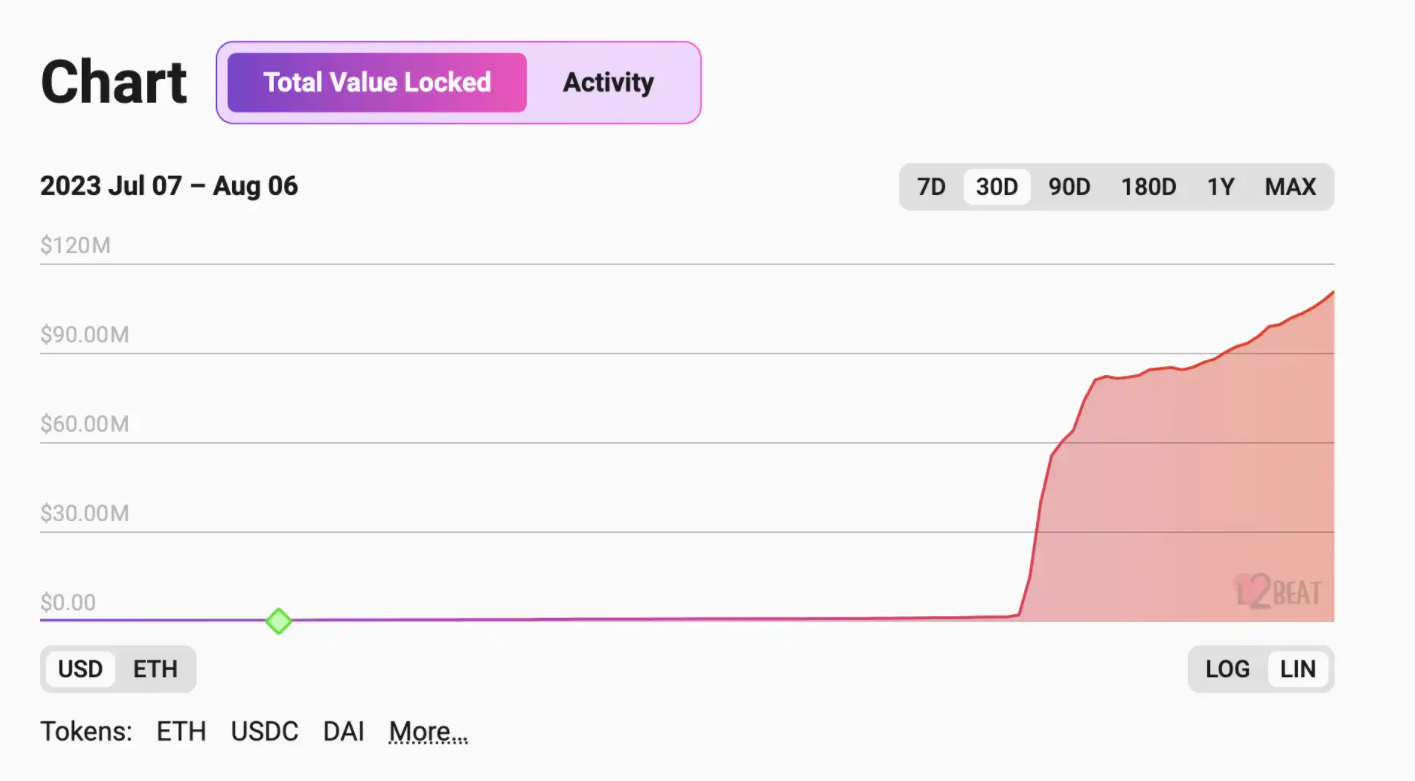
Task: Enable LOG scale for chart
Action: click(x=1227, y=669)
